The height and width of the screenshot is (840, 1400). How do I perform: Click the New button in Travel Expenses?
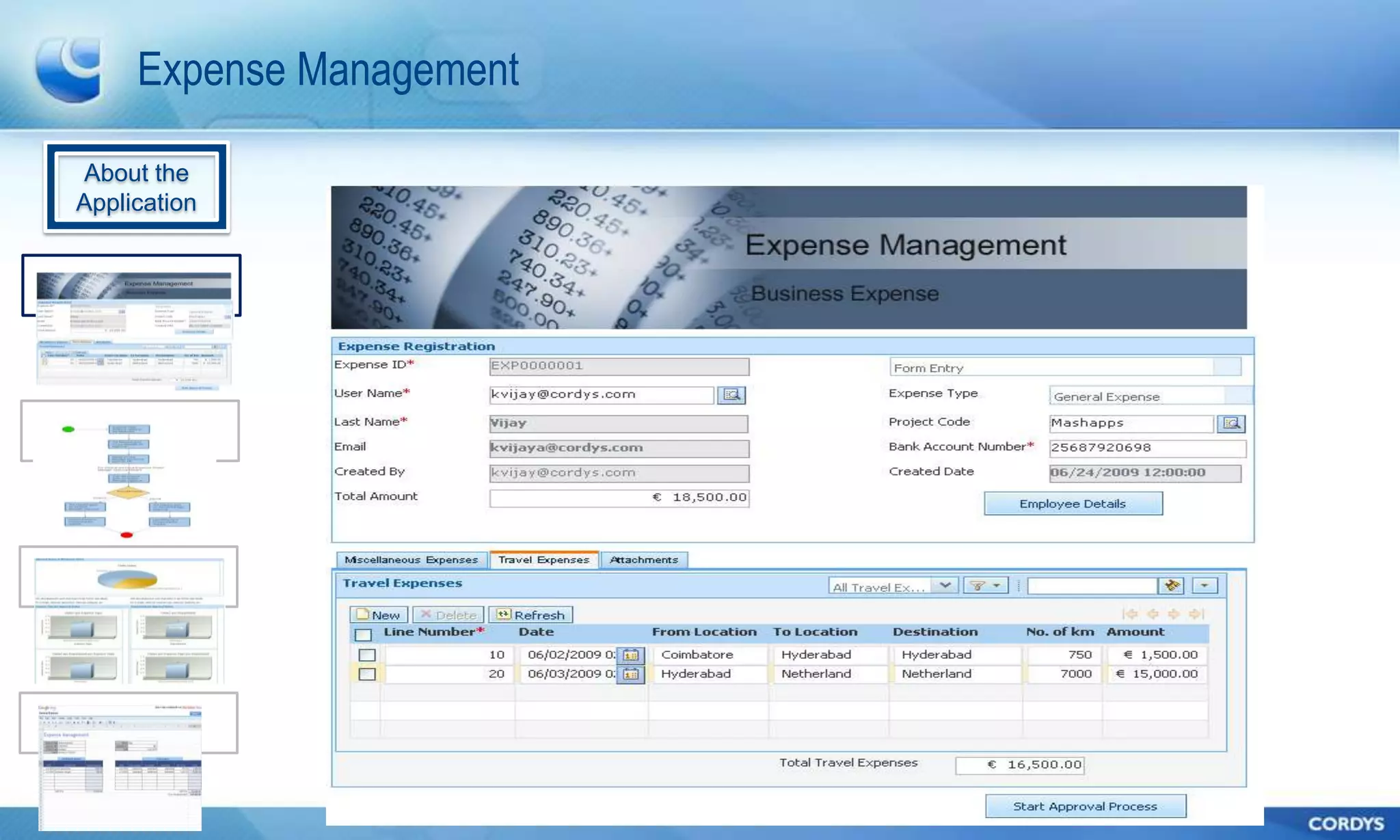pos(379,614)
